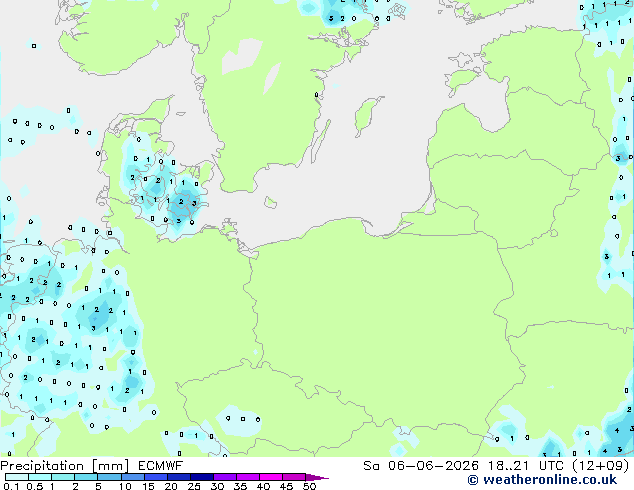
Task: Click the "Precipitation [mm]" title text
Action: tap(65, 466)
